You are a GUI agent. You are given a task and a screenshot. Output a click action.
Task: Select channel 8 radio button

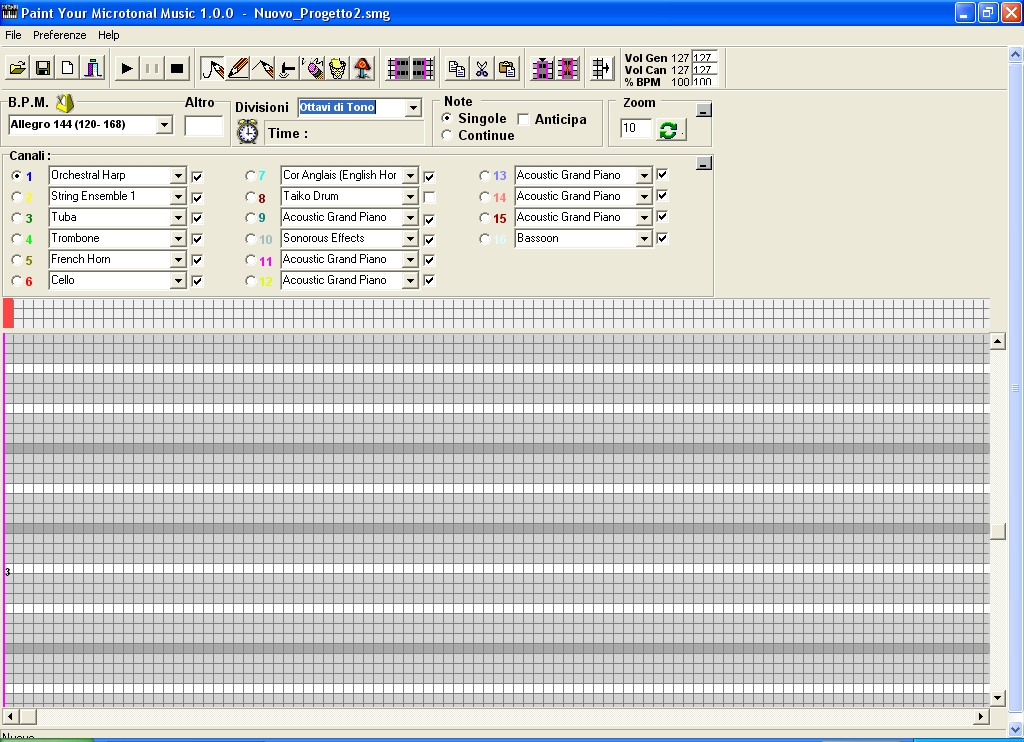point(250,197)
